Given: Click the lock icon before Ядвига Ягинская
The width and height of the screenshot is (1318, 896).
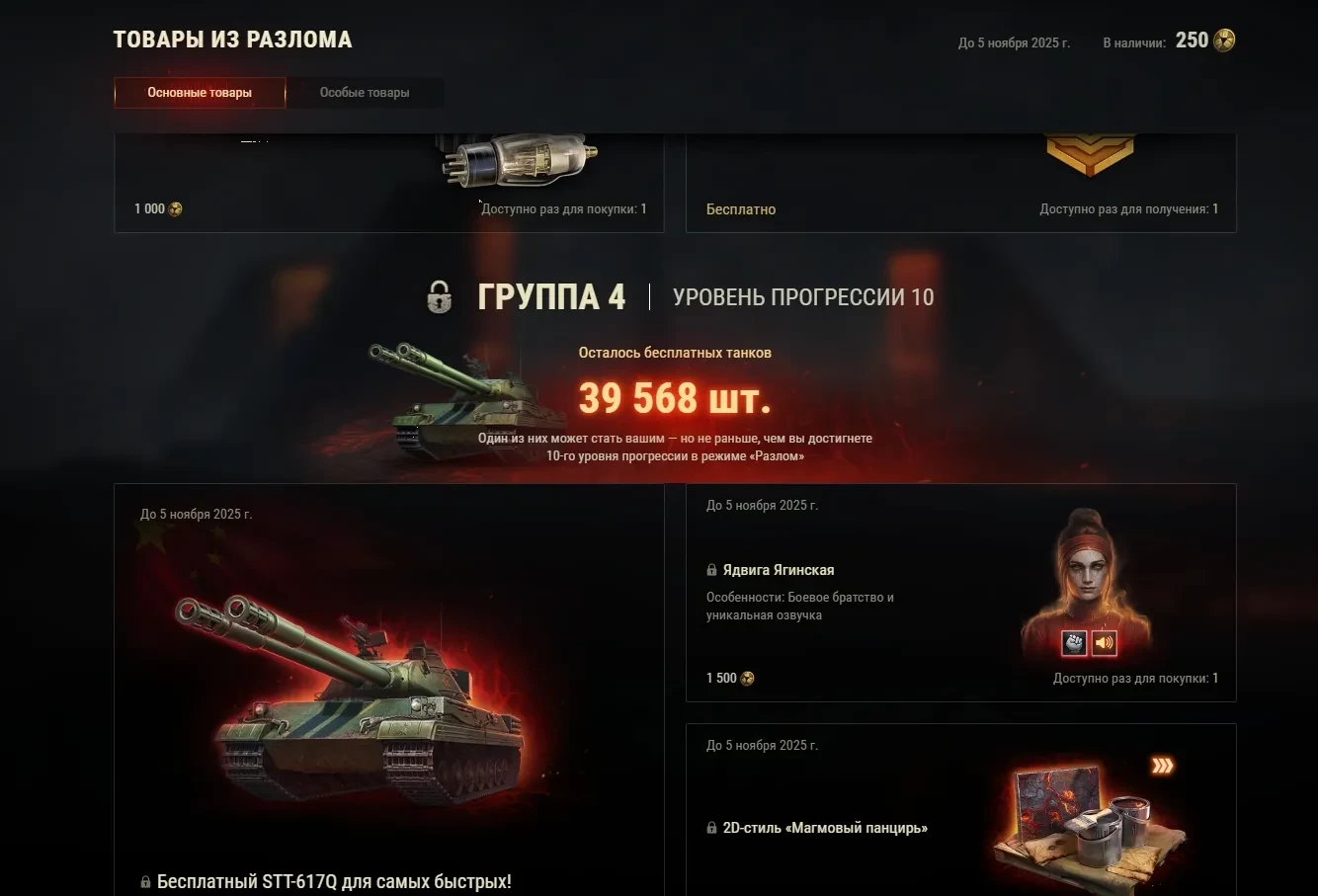Looking at the screenshot, I should pos(711,570).
